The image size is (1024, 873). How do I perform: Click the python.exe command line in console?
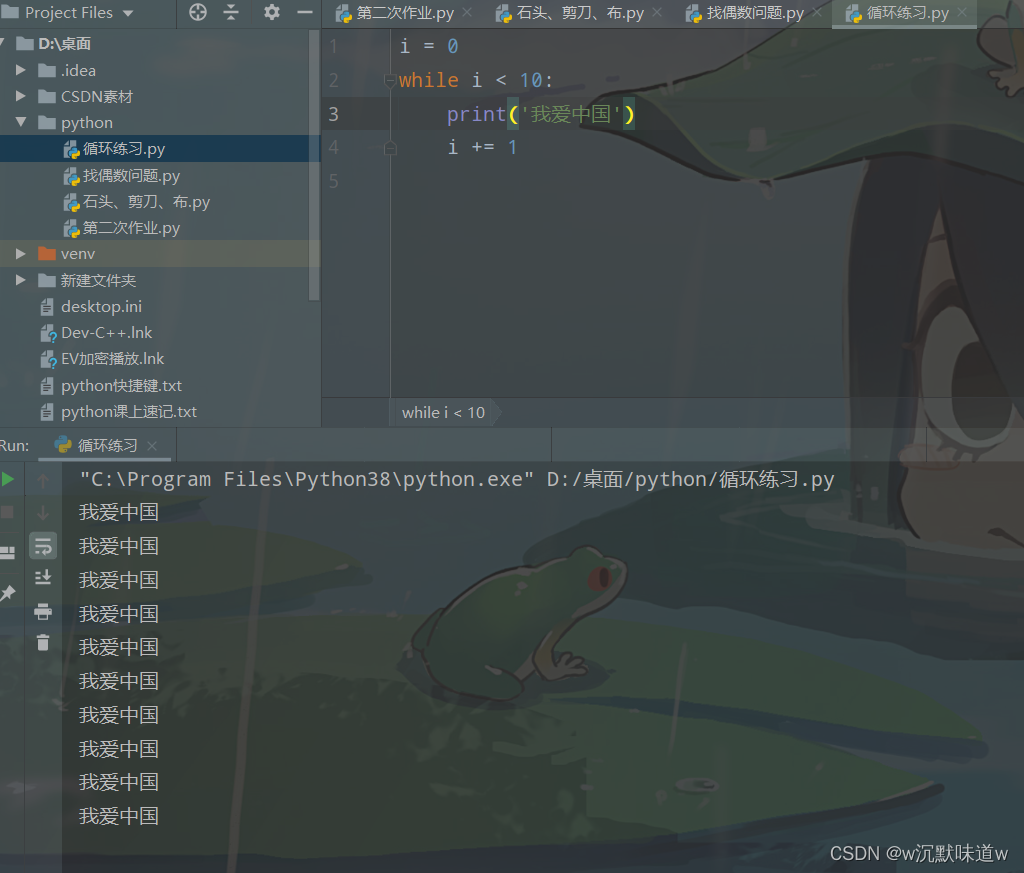[456, 479]
